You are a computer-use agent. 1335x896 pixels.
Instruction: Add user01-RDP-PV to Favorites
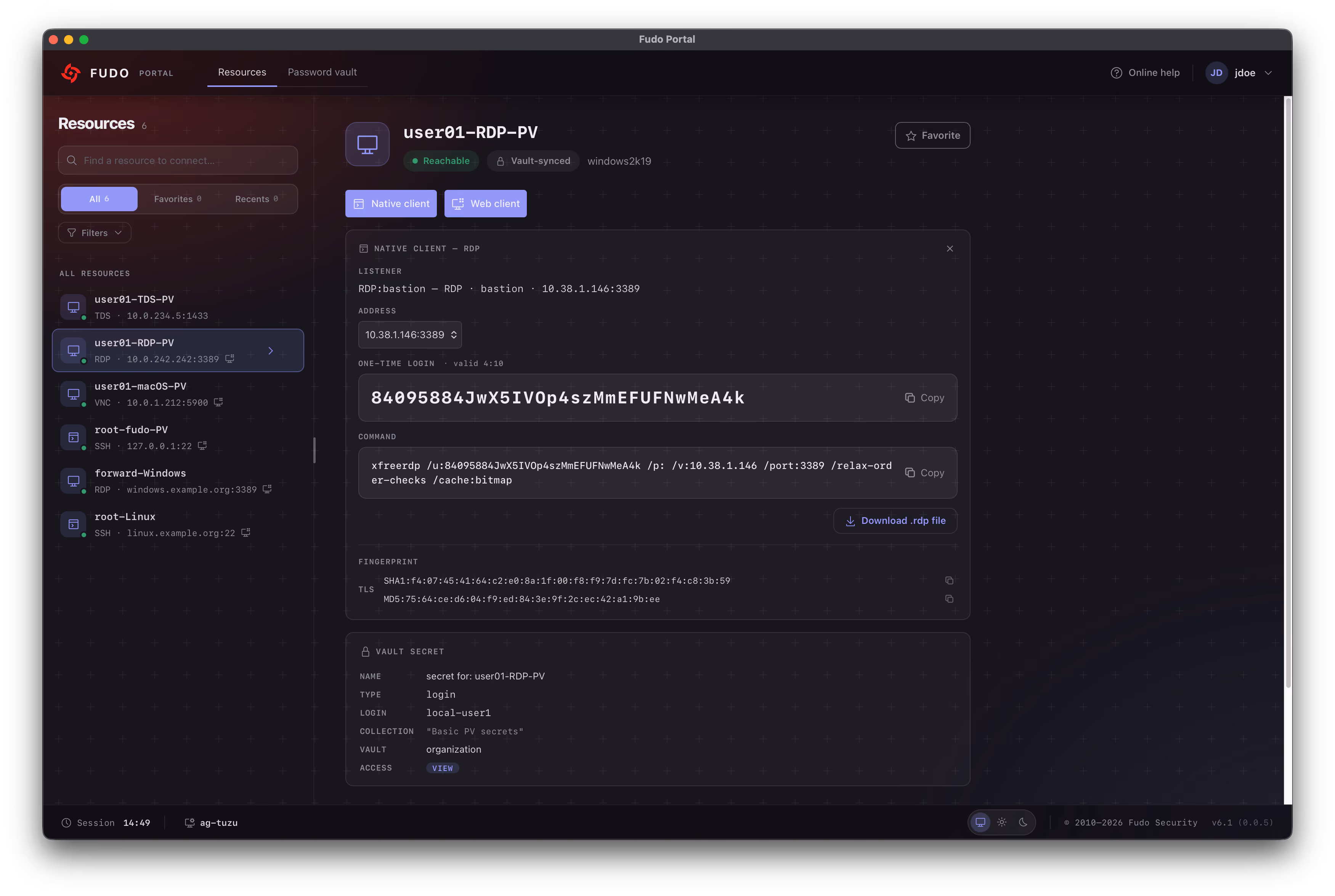(x=932, y=135)
